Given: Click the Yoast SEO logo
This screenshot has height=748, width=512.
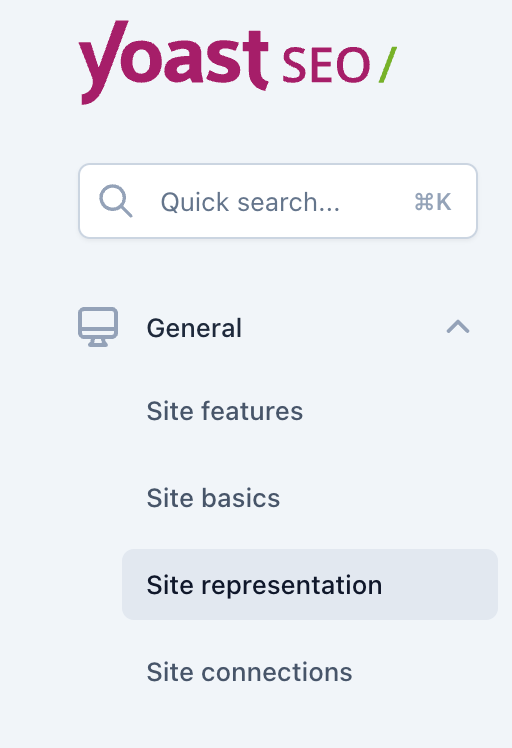Looking at the screenshot, I should 238,62.
